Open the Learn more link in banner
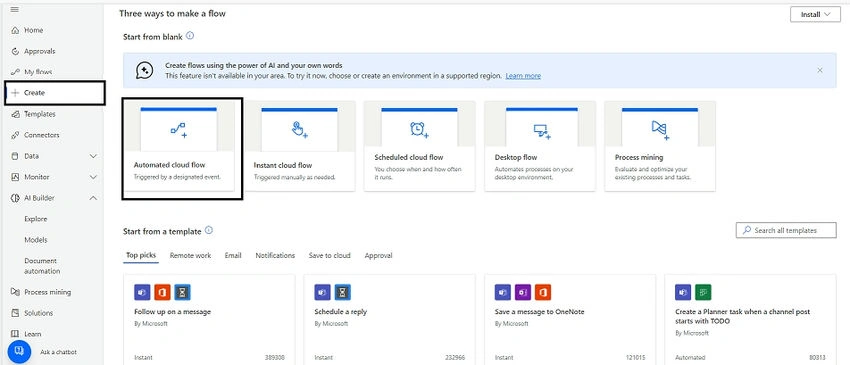850x365 pixels. pyautogui.click(x=523, y=76)
